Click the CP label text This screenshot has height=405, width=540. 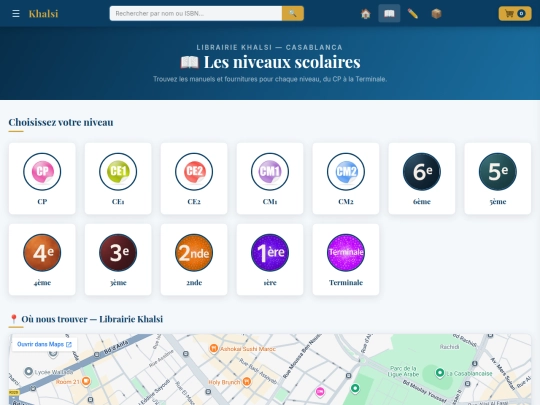pos(42,201)
